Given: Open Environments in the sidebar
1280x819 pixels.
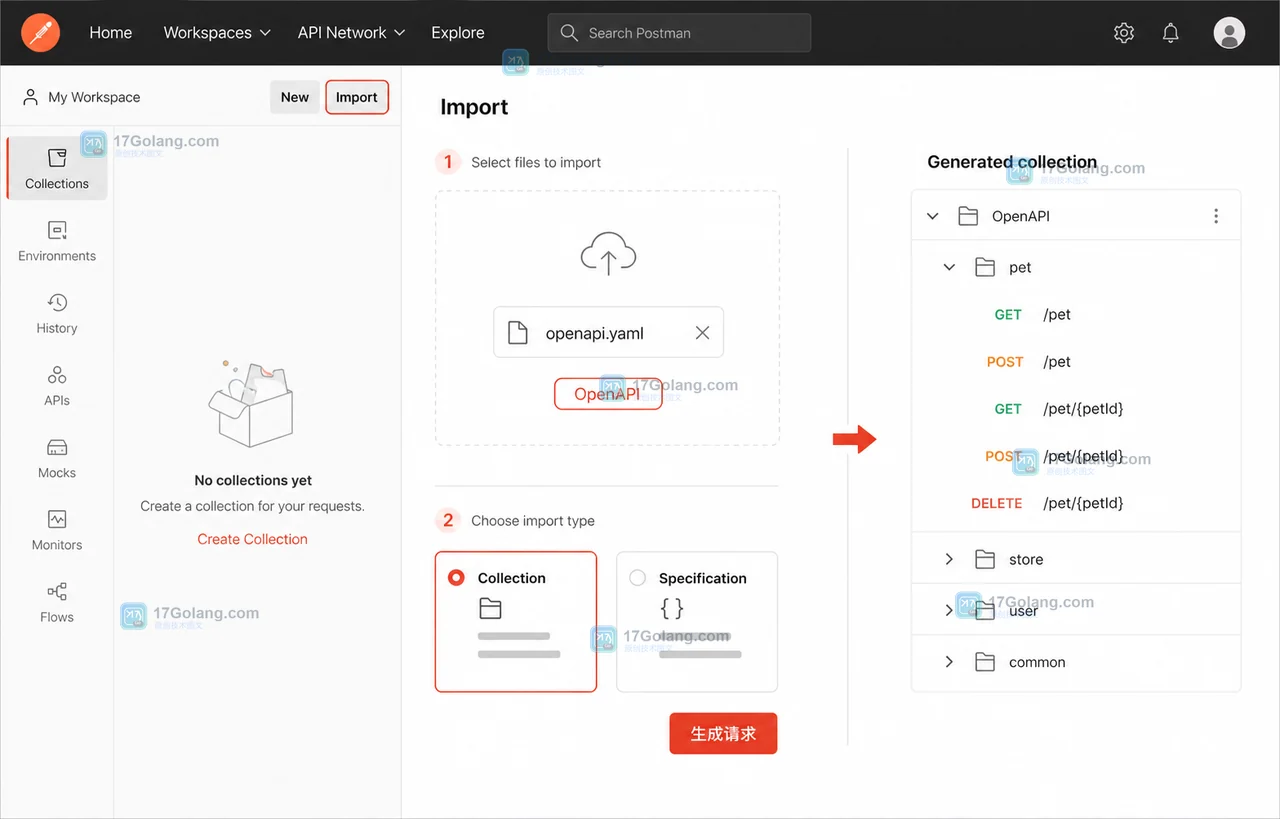Looking at the screenshot, I should (x=57, y=242).
